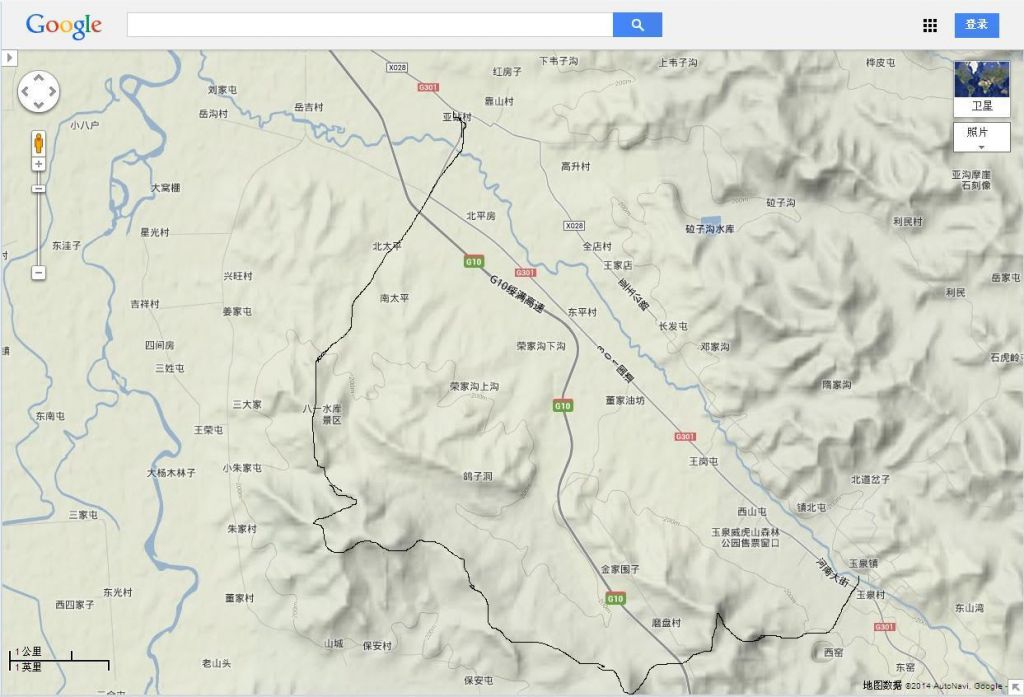Click the 董家油坊 label
Viewport: 1024px width, 697px height.
click(x=625, y=400)
